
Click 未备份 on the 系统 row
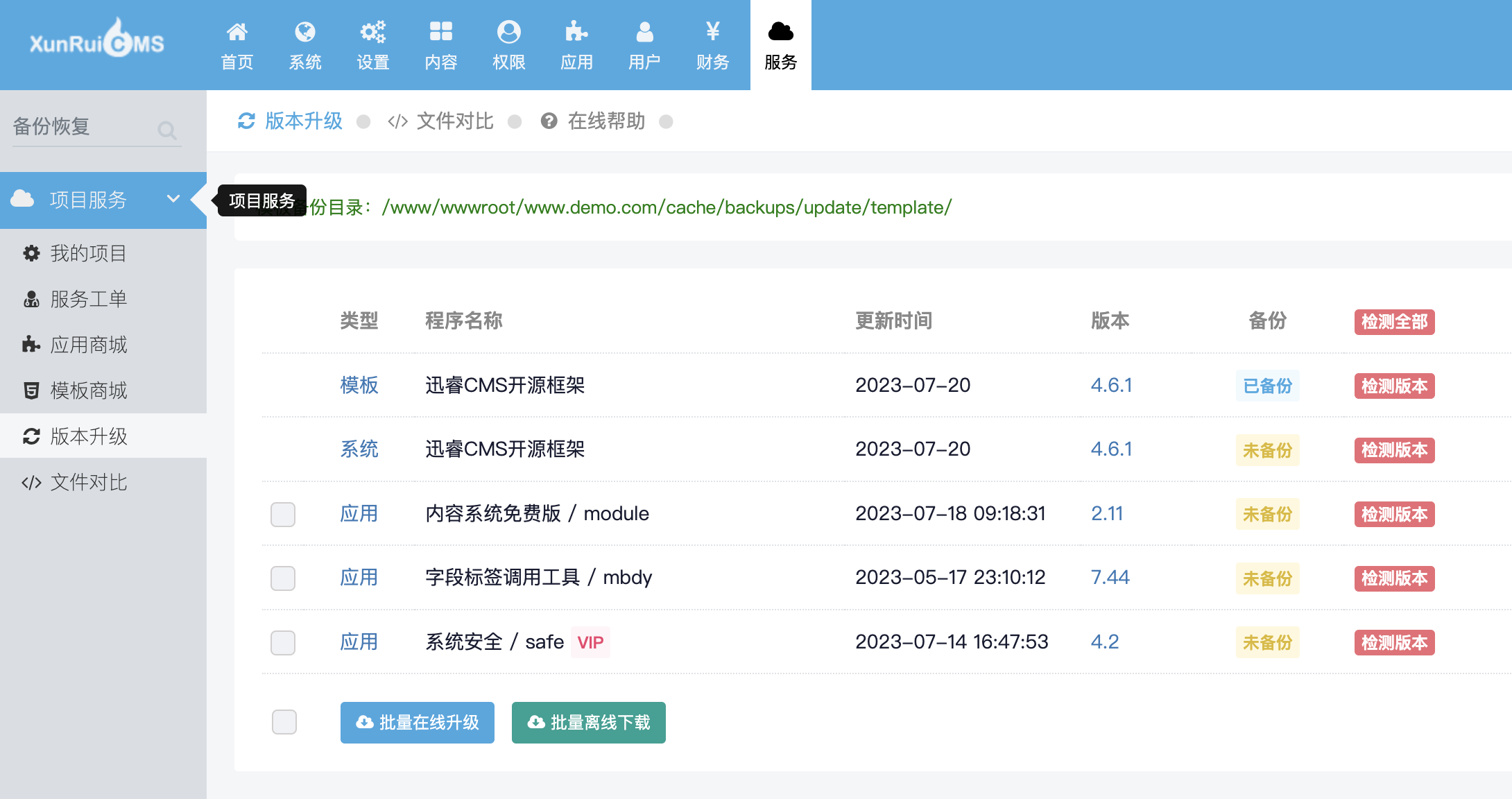coord(1267,450)
